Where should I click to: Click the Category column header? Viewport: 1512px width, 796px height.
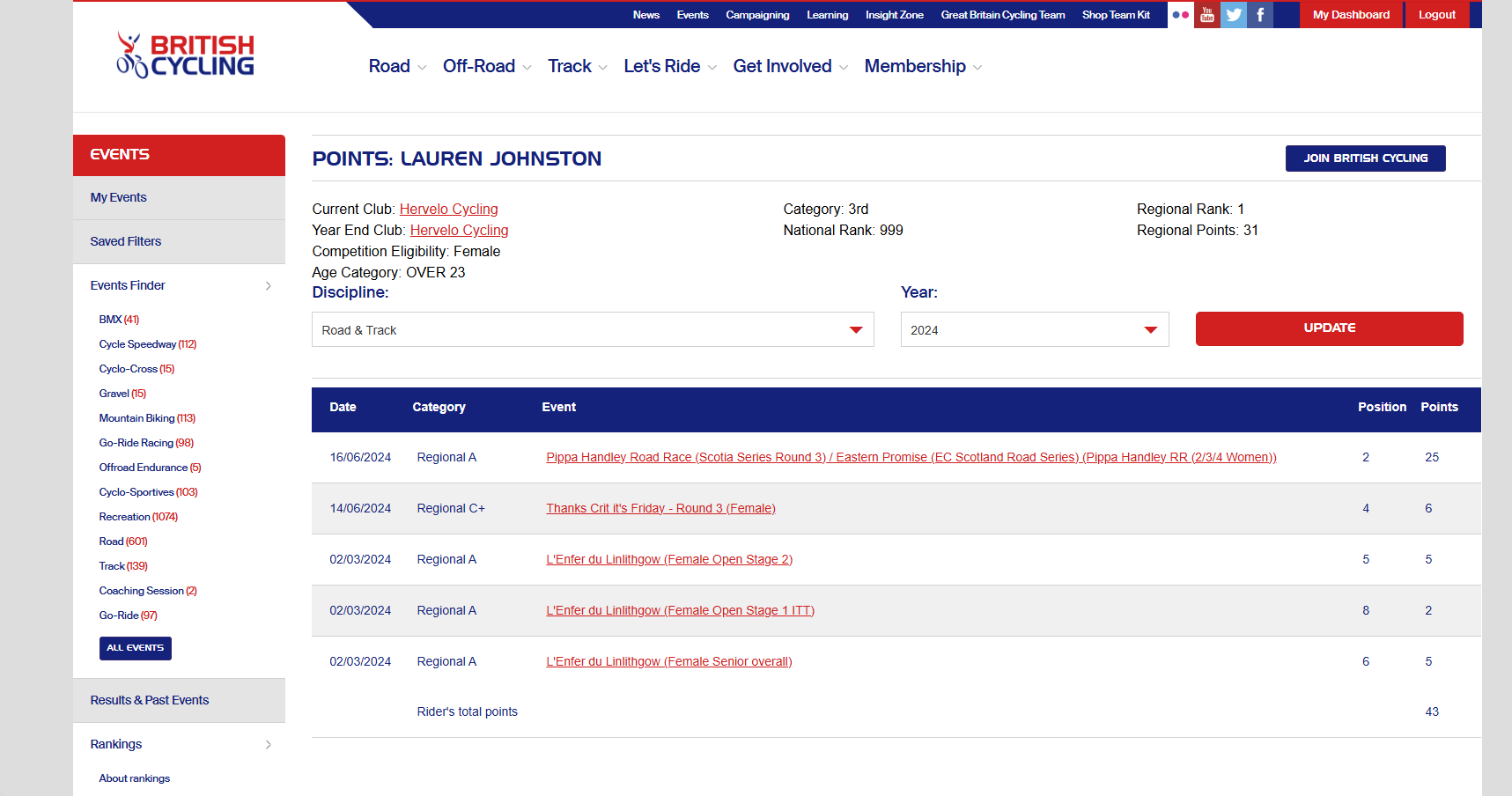439,408
